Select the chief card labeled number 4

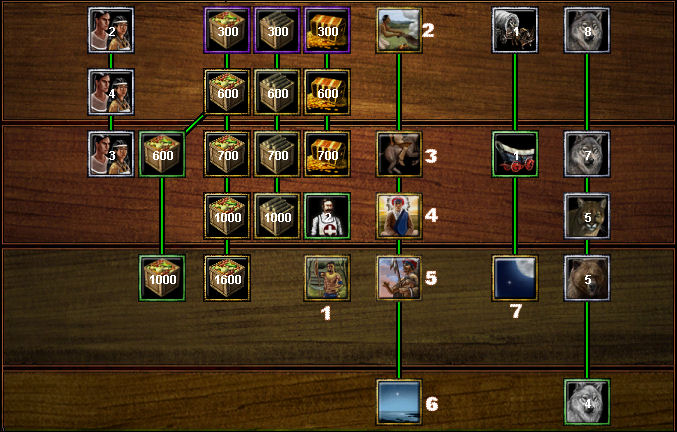coord(399,216)
